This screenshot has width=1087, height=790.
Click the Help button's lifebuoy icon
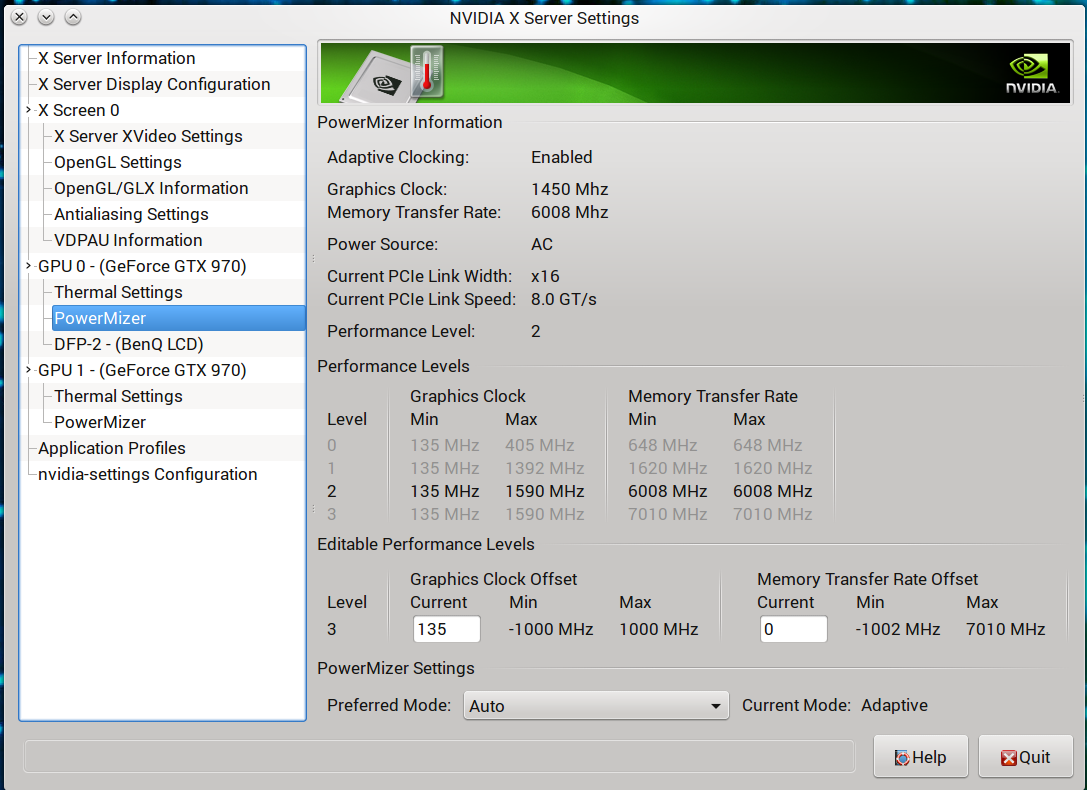click(901, 758)
